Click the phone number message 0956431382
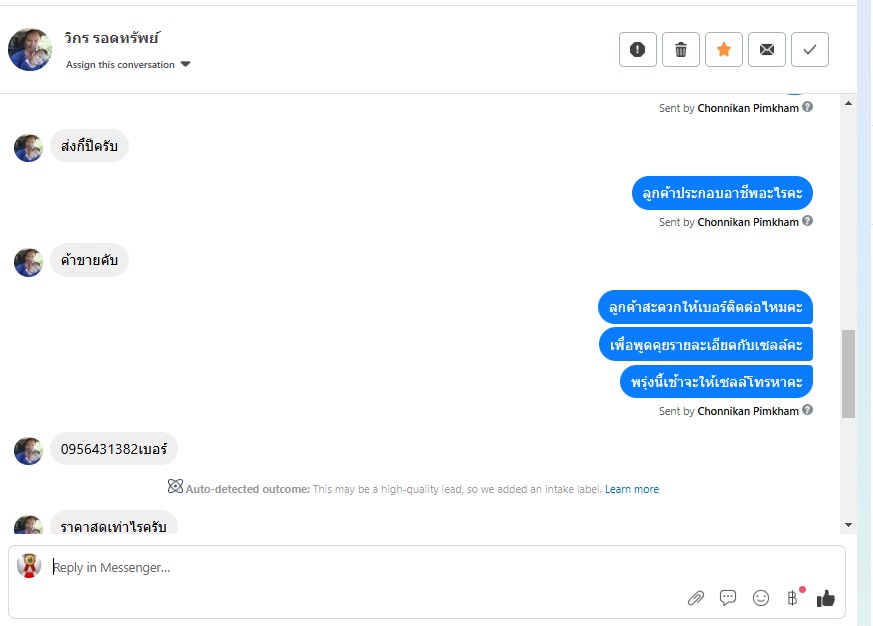Viewport: 873px width, 626px height. (114, 449)
